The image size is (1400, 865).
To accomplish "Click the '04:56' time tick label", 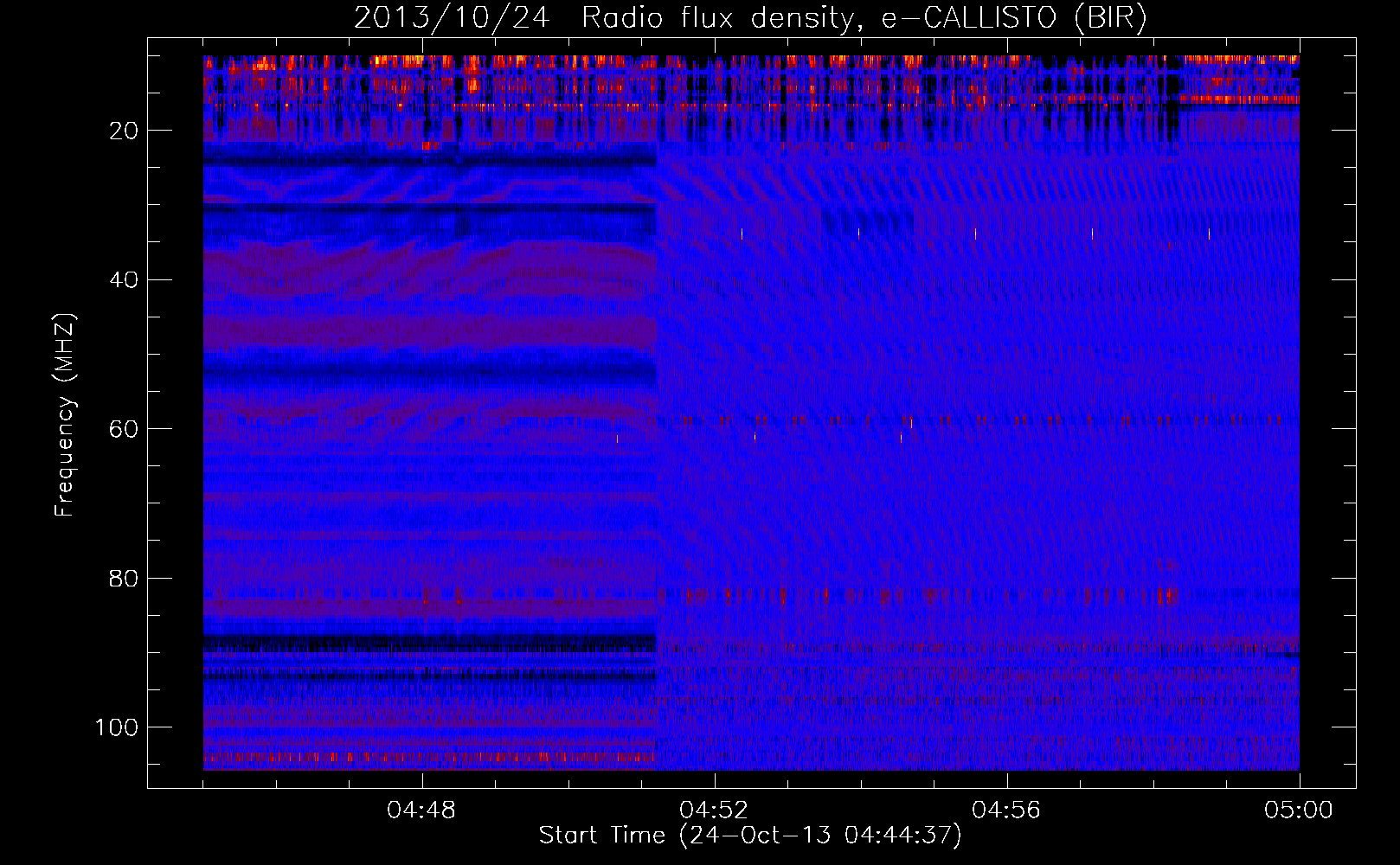I will tap(1006, 811).
